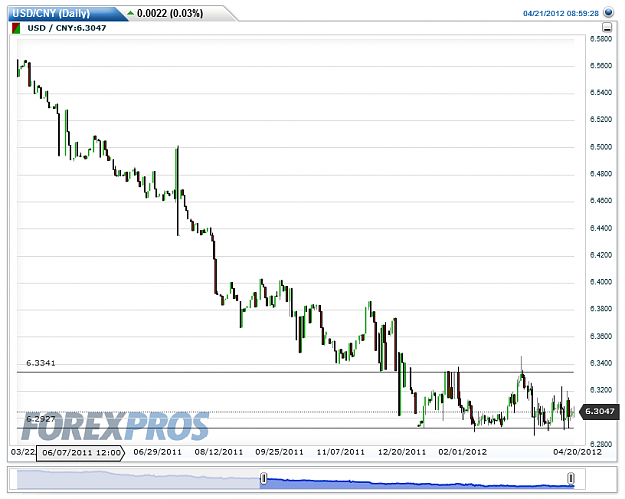Click the 04/20/2012 date axis label

pyautogui.click(x=578, y=452)
